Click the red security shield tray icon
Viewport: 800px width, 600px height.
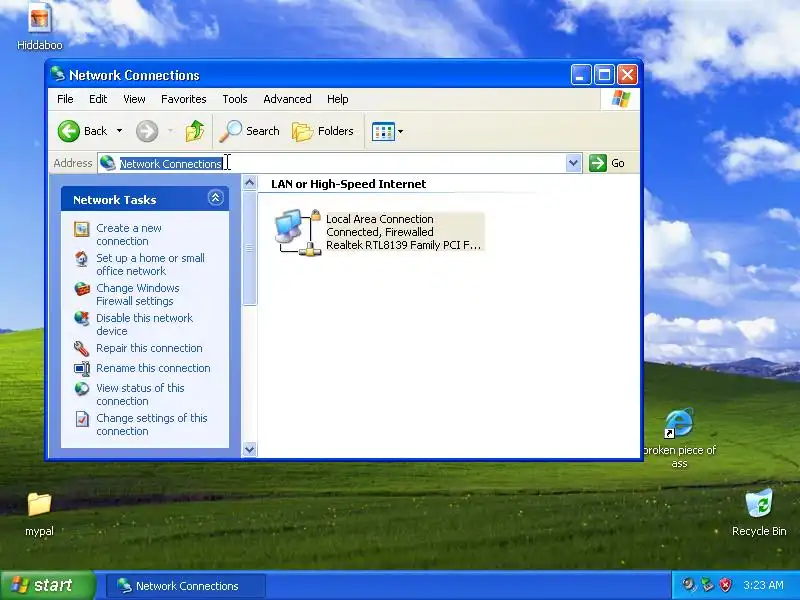coord(726,585)
